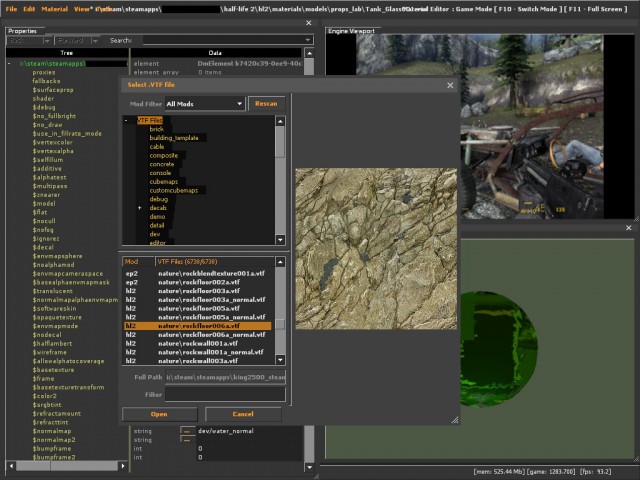The image size is (640, 480).
Task: Select $translucent in Properties tree
Action: 53,291
